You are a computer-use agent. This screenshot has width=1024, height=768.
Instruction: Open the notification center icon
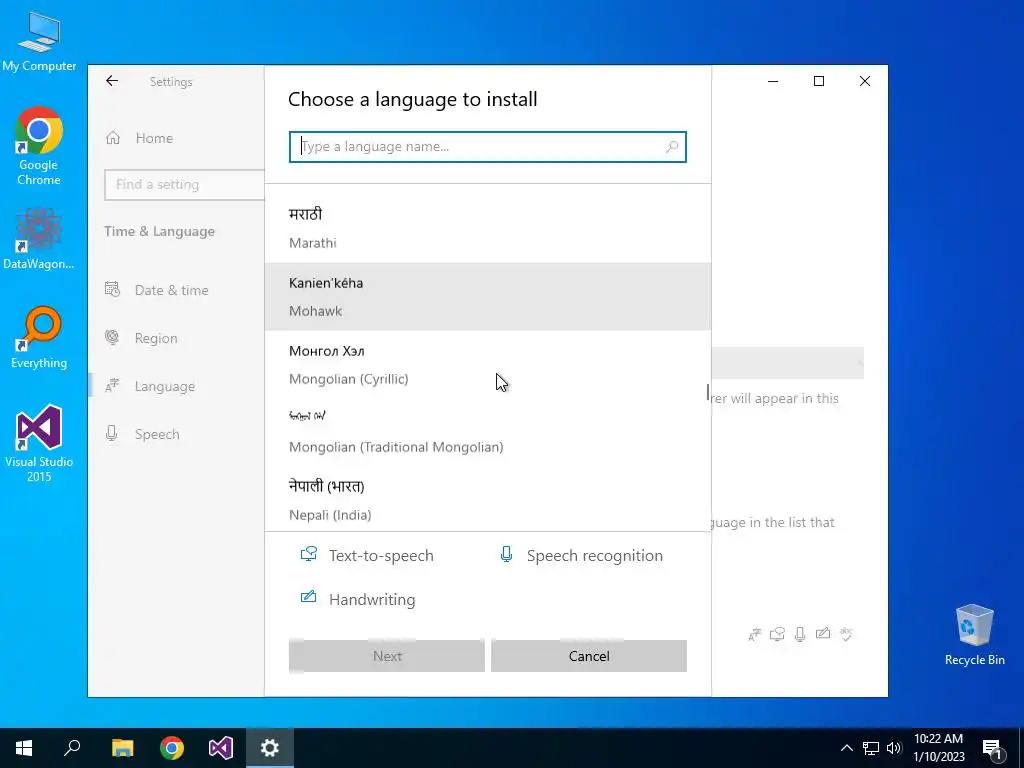point(992,748)
